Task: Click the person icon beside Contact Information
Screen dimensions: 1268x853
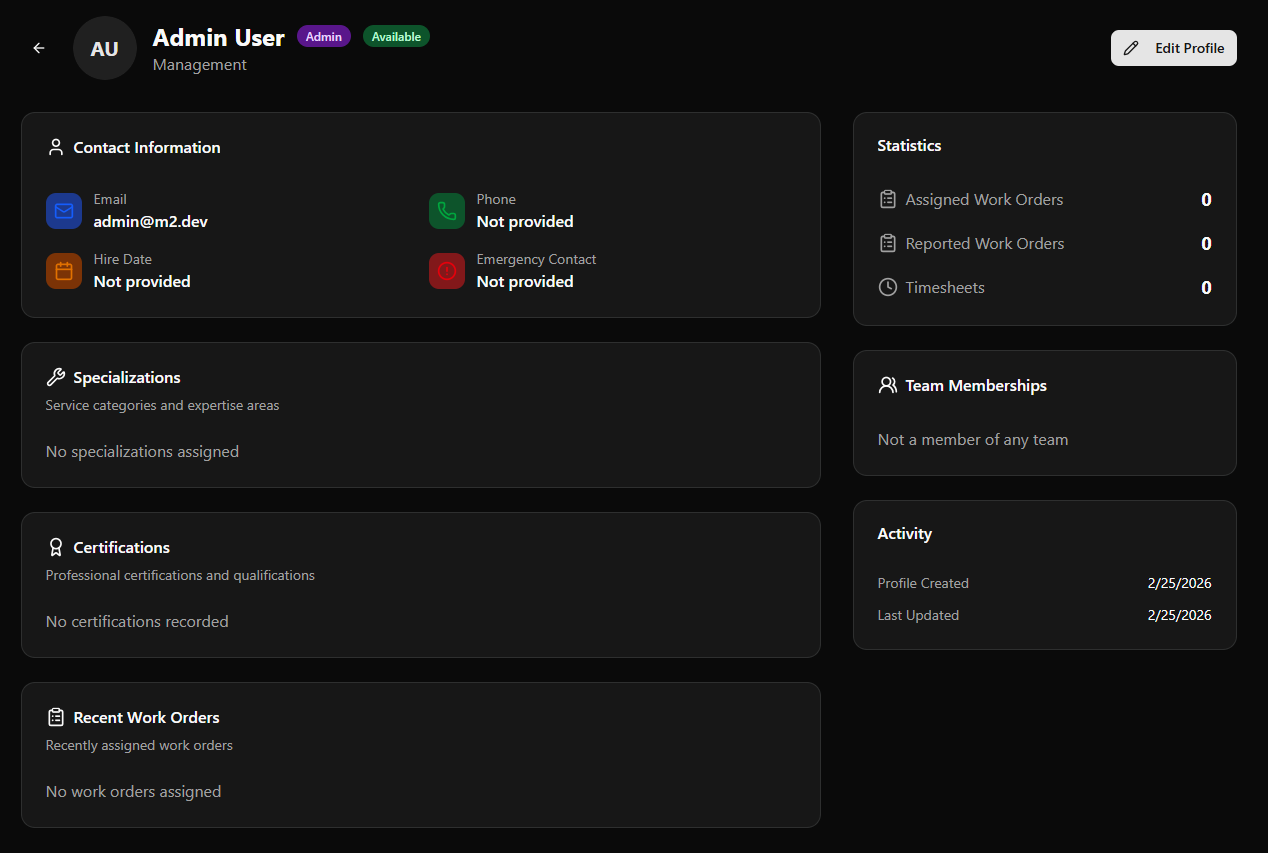Action: 56,147
